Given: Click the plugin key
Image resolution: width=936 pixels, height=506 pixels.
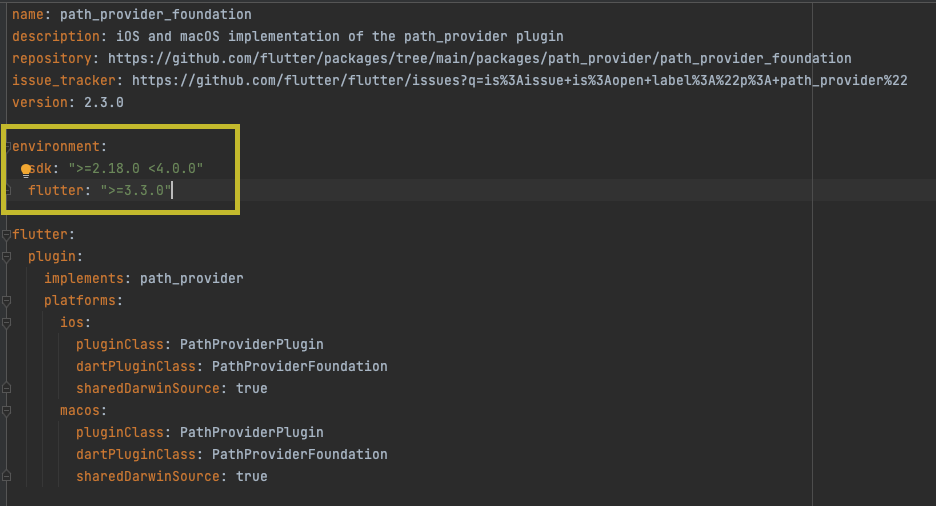Looking at the screenshot, I should click(51, 257).
